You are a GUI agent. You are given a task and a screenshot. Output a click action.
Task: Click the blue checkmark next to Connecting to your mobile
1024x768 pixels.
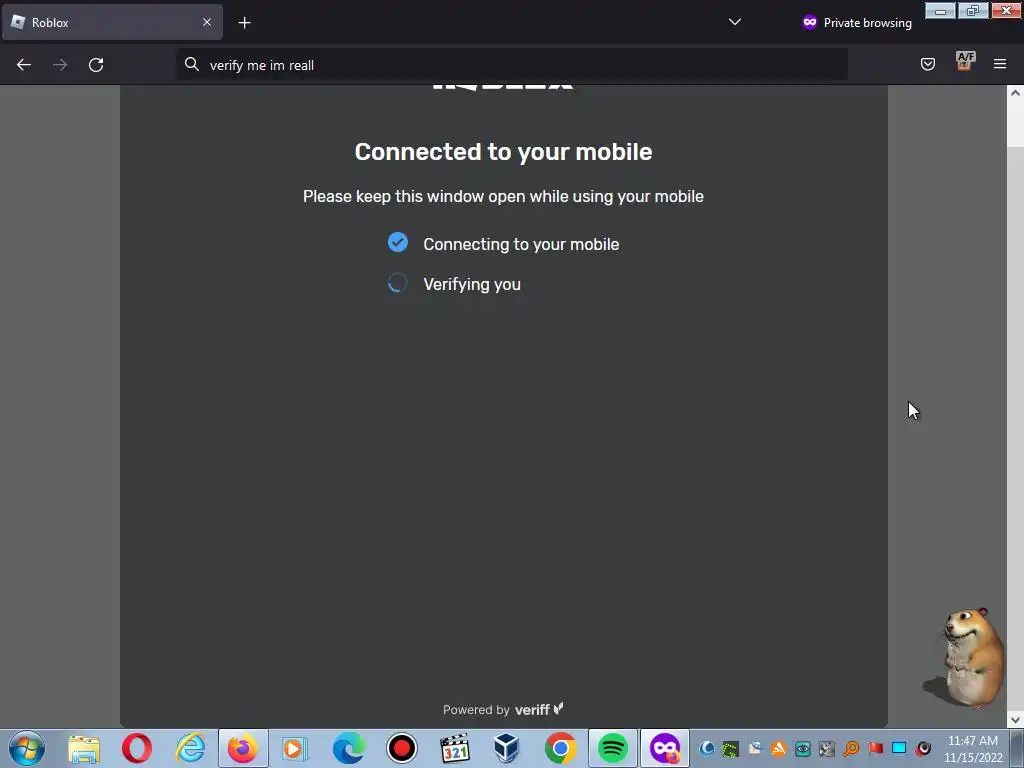point(398,242)
